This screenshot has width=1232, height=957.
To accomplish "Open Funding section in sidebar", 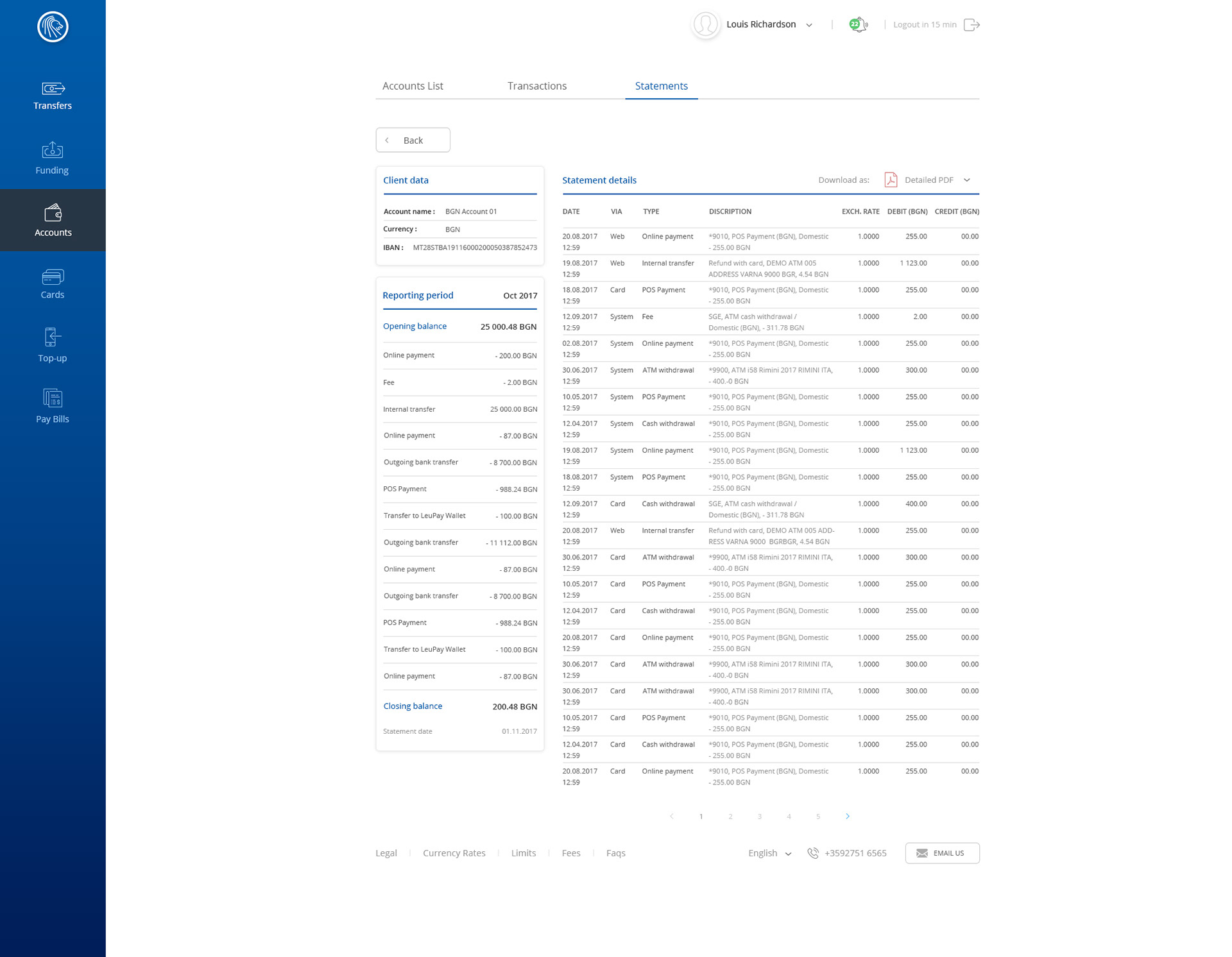I will point(52,150).
